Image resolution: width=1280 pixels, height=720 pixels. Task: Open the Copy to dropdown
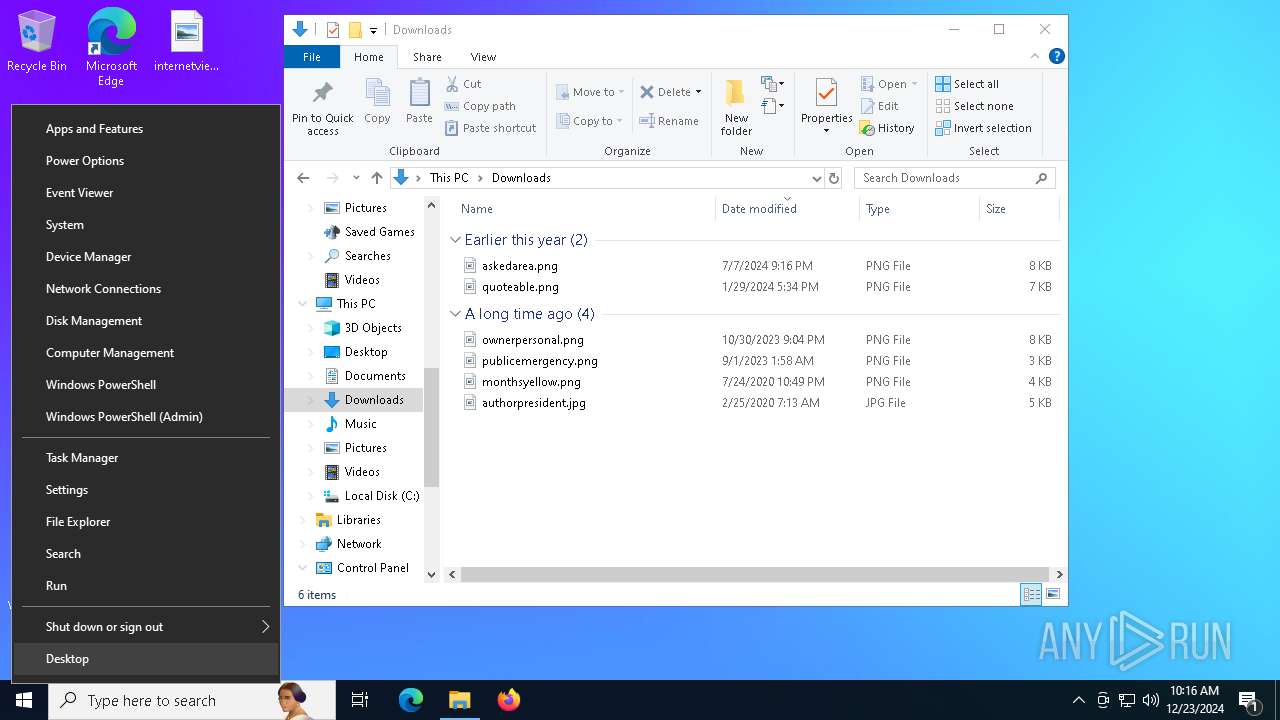590,121
